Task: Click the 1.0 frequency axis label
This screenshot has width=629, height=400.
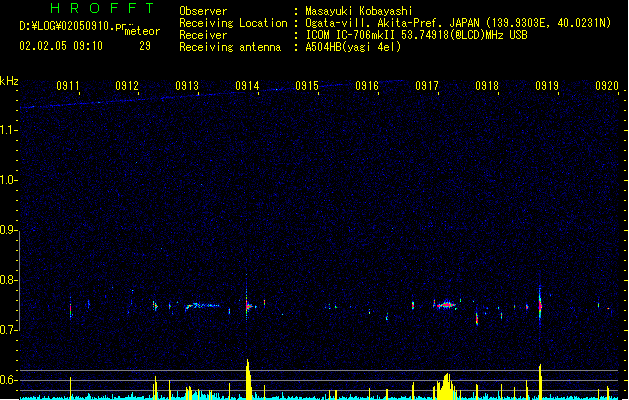Action: (x=8, y=180)
